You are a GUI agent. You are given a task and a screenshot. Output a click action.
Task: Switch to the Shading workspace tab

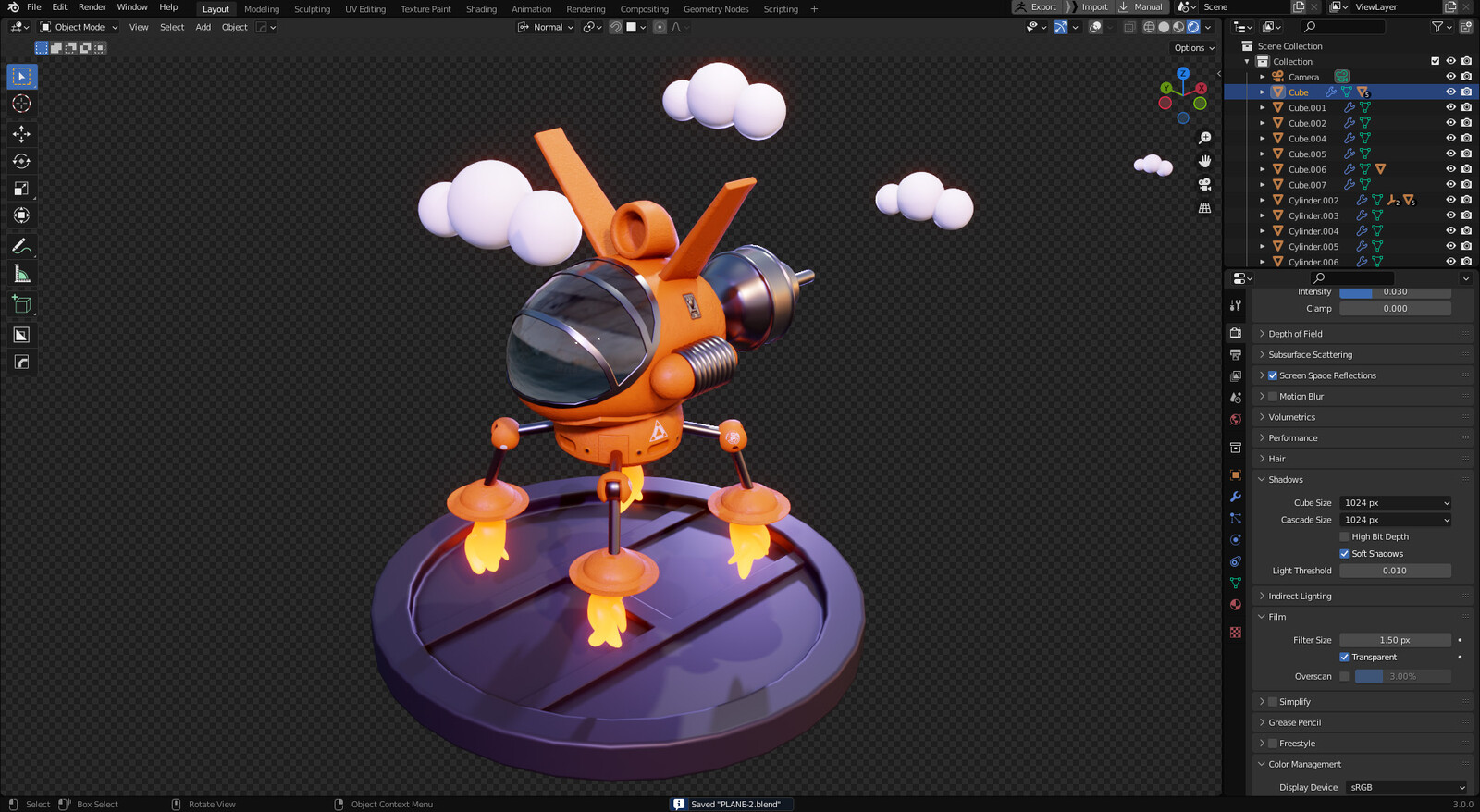[481, 9]
